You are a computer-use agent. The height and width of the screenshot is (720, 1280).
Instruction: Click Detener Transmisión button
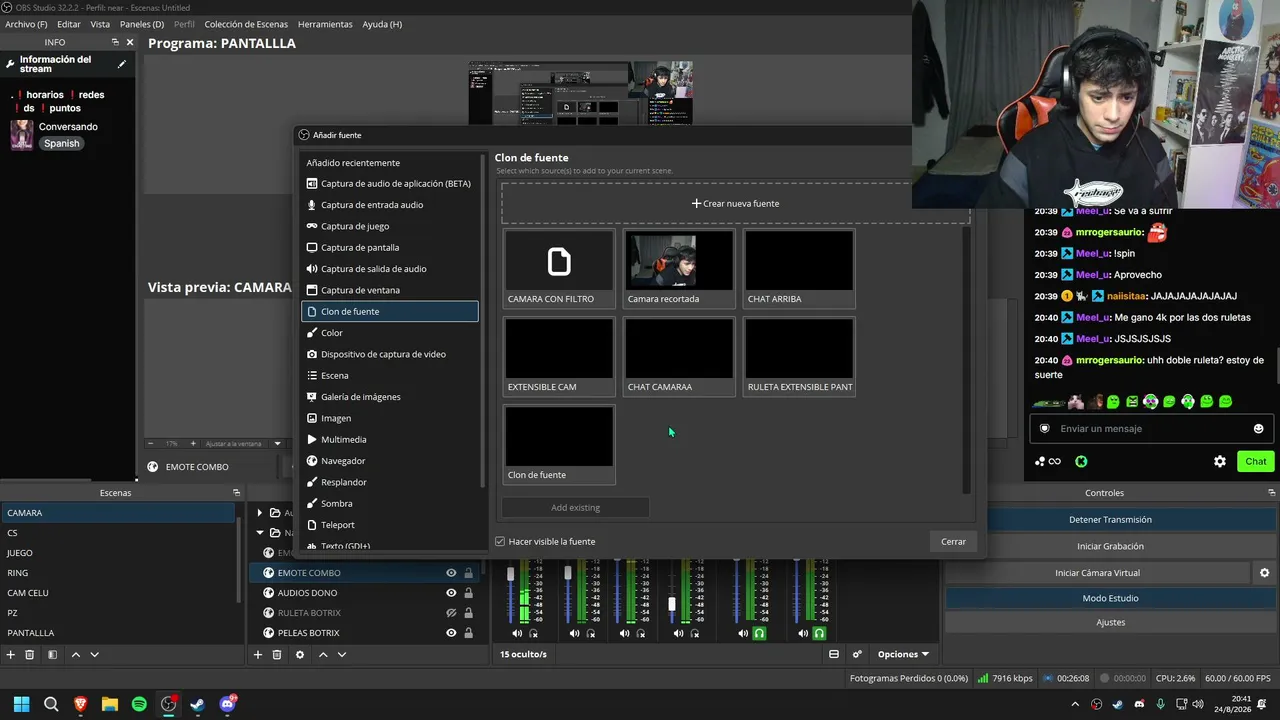point(1110,520)
